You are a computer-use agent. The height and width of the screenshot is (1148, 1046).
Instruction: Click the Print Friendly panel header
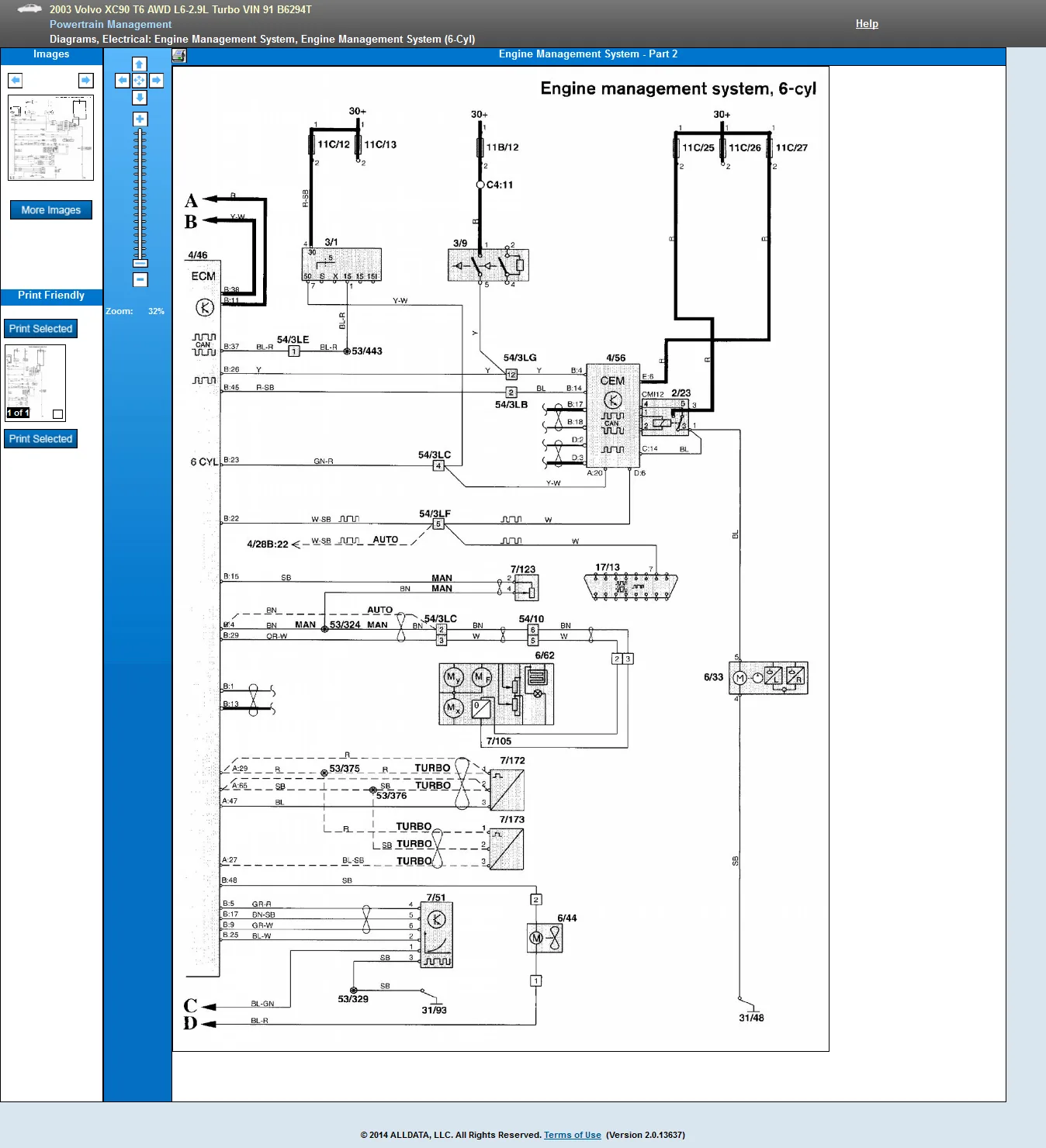pos(51,296)
